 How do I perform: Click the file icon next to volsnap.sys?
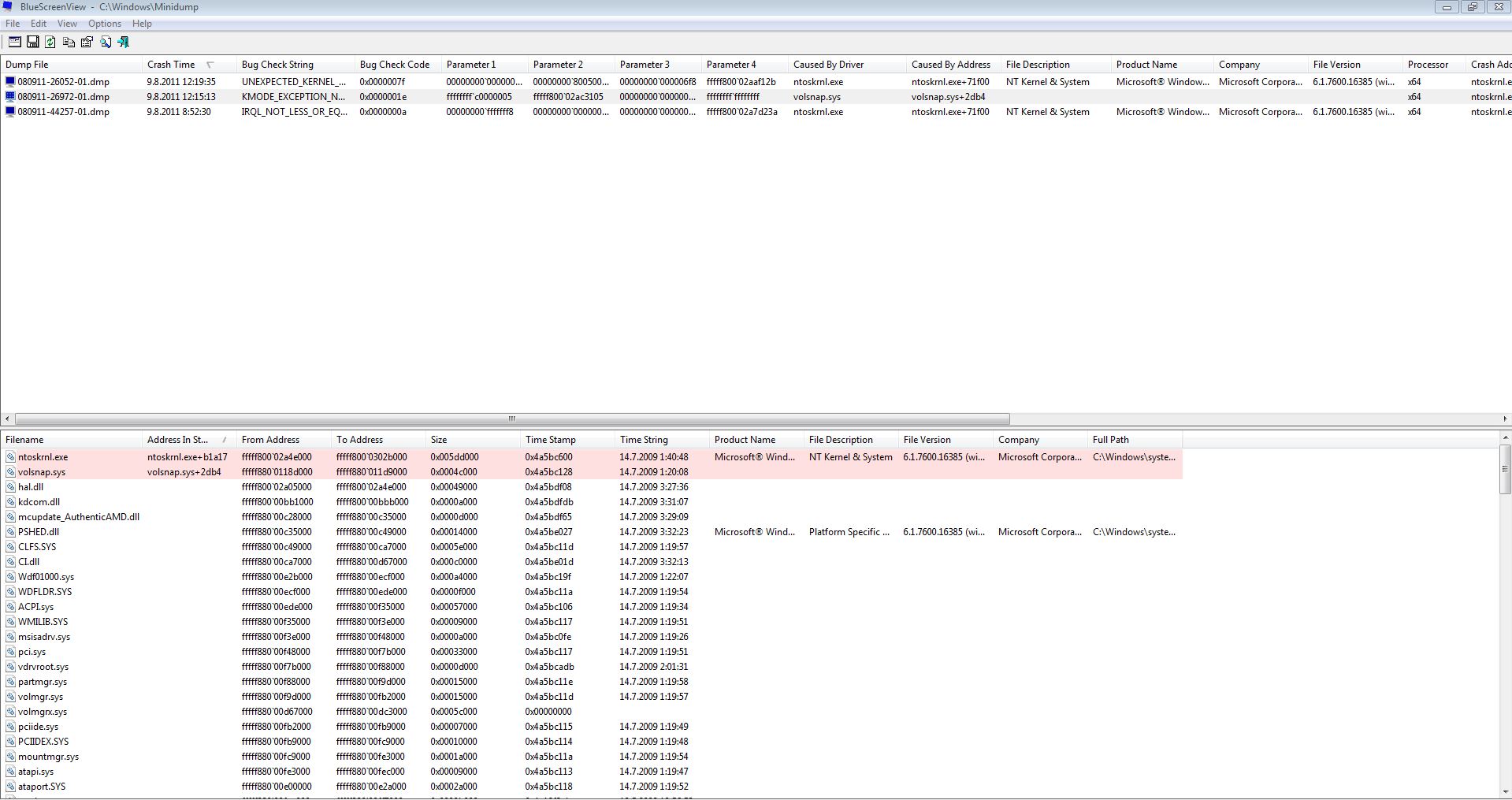[x=10, y=471]
